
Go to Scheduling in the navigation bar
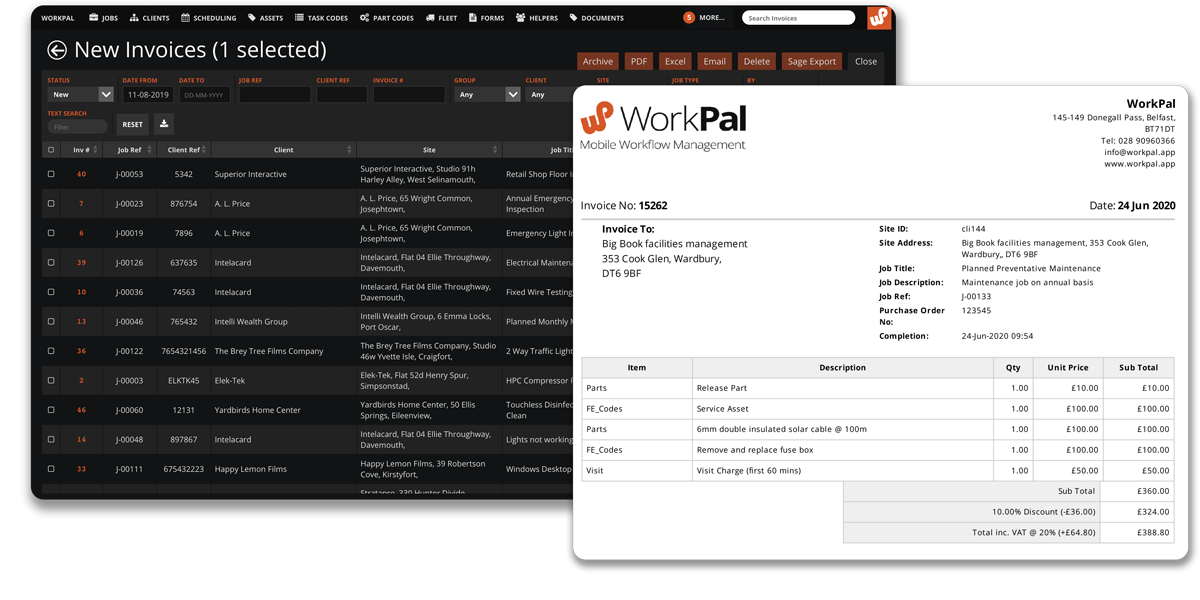point(209,18)
